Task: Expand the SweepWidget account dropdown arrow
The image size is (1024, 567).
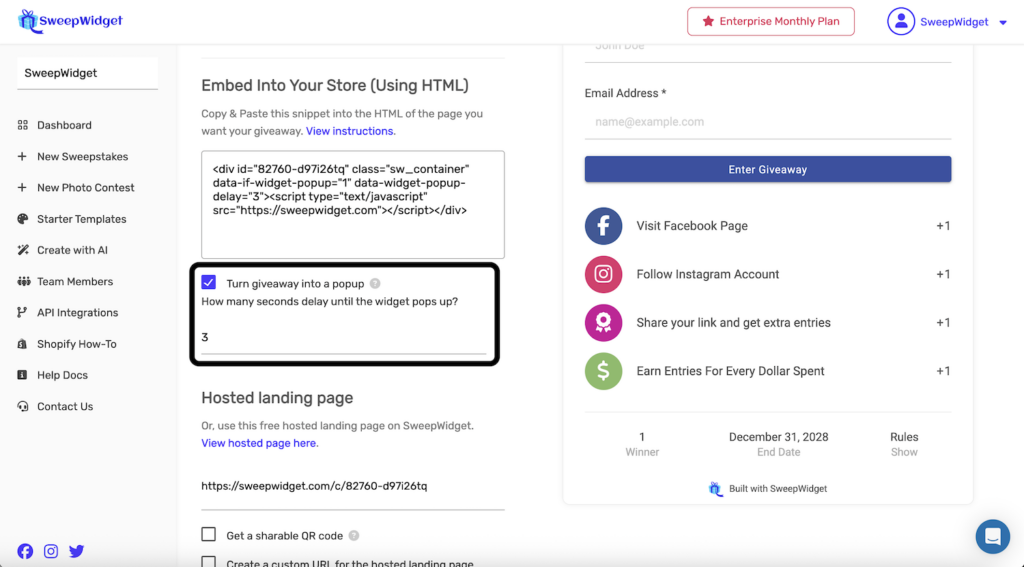Action: pos(1003,23)
